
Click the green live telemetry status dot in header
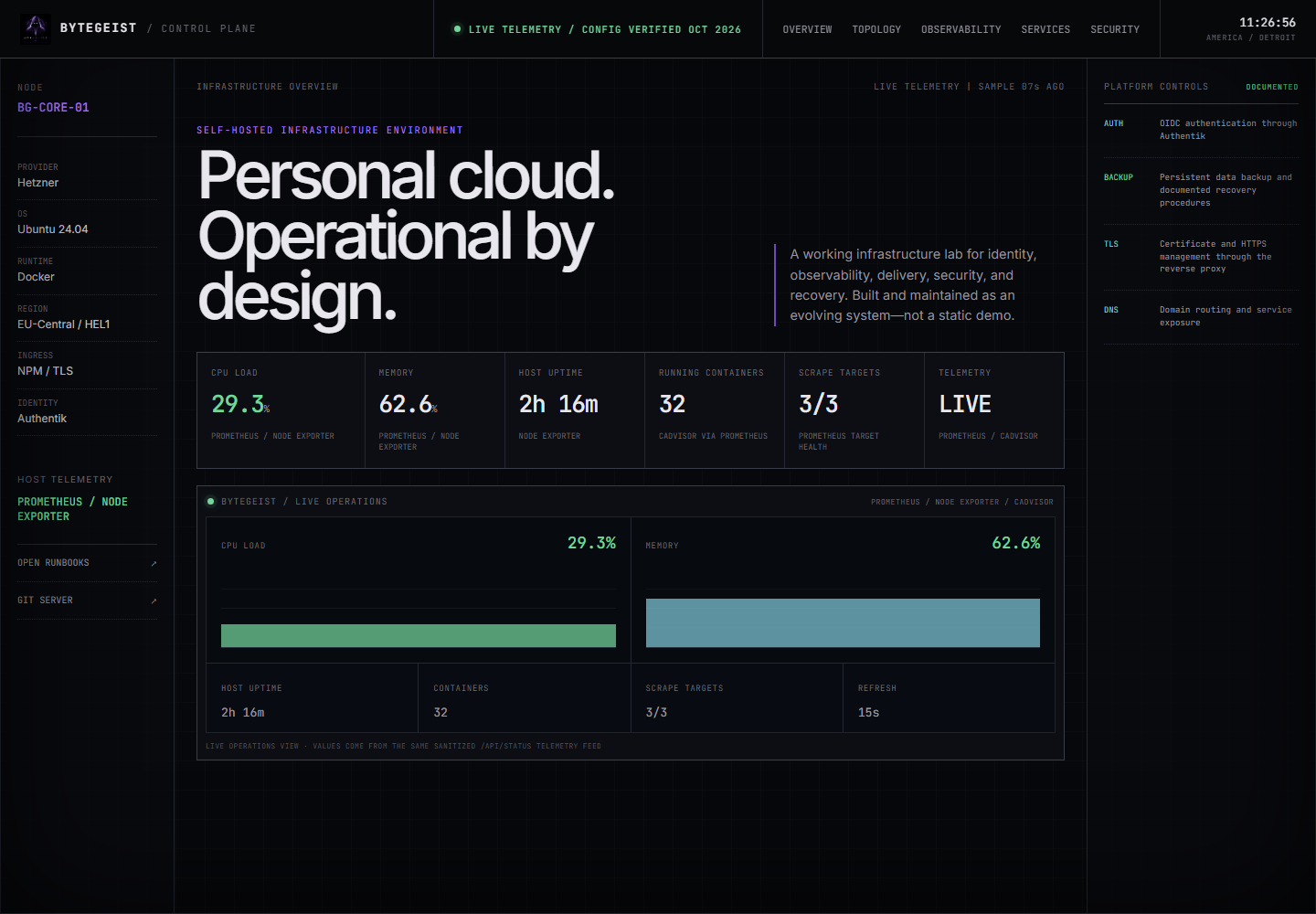457,29
